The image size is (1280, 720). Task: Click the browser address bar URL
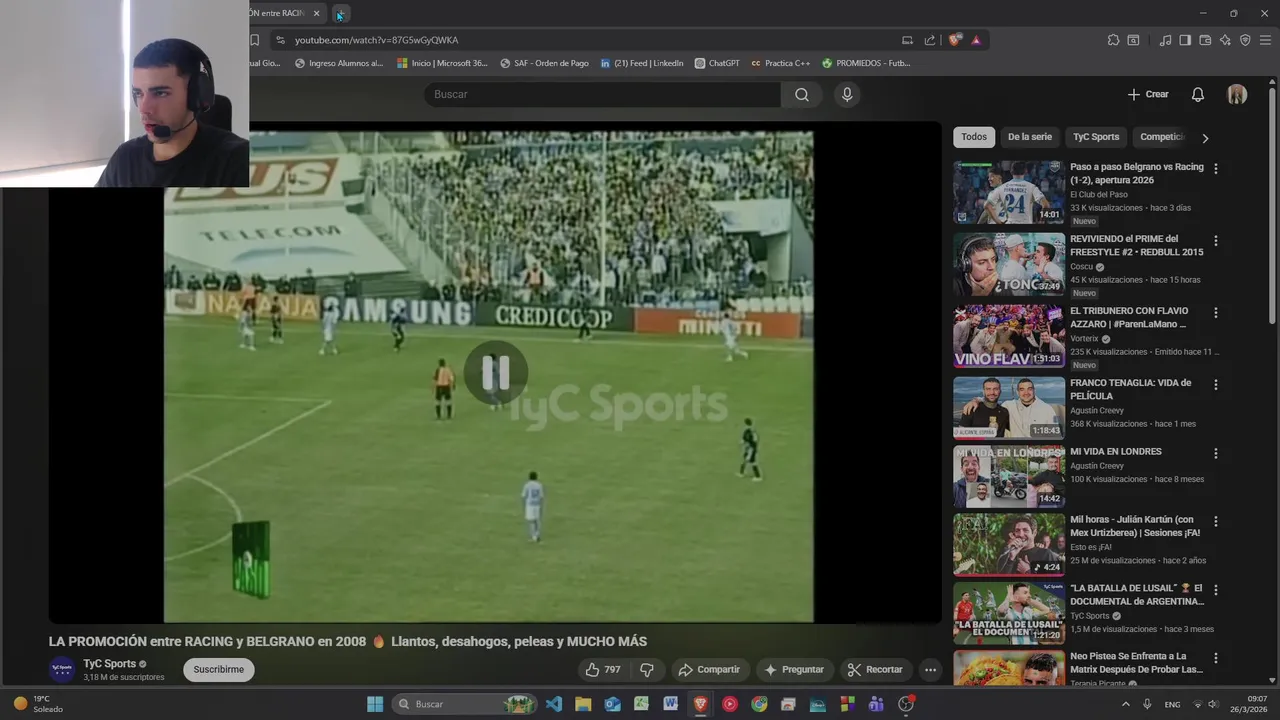(376, 40)
